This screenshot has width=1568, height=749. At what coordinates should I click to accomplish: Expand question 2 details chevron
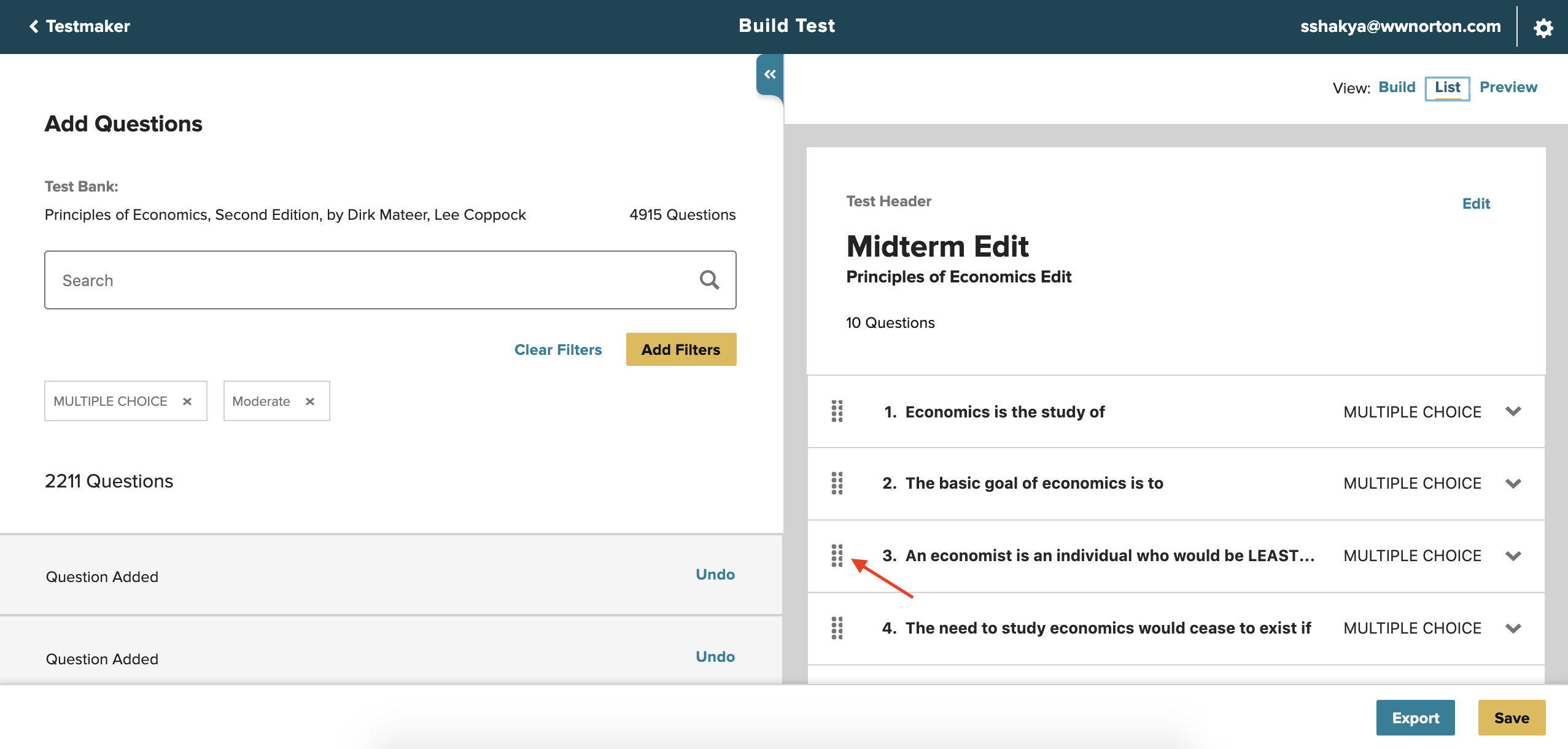click(x=1513, y=484)
